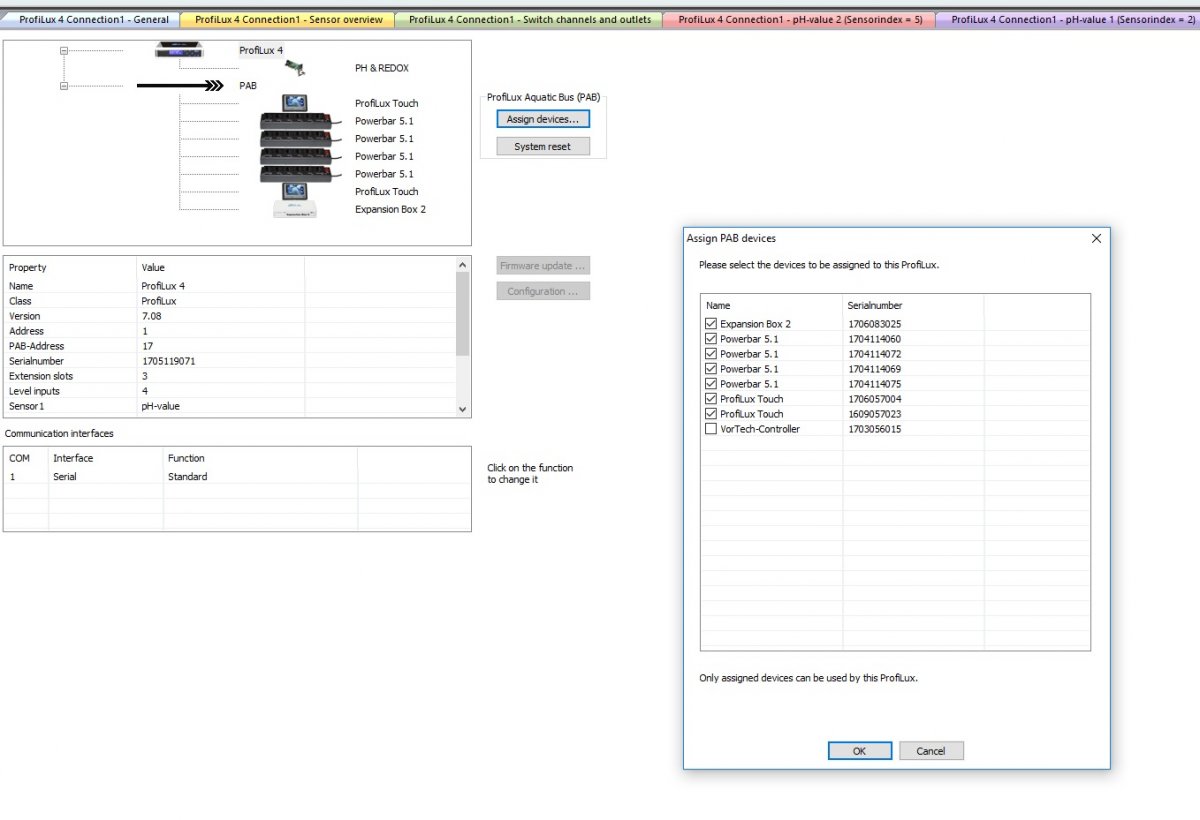Uncheck Powerbar 5.1 with serial 1704114060
Viewport: 1200px width, 820px height.
(711, 339)
